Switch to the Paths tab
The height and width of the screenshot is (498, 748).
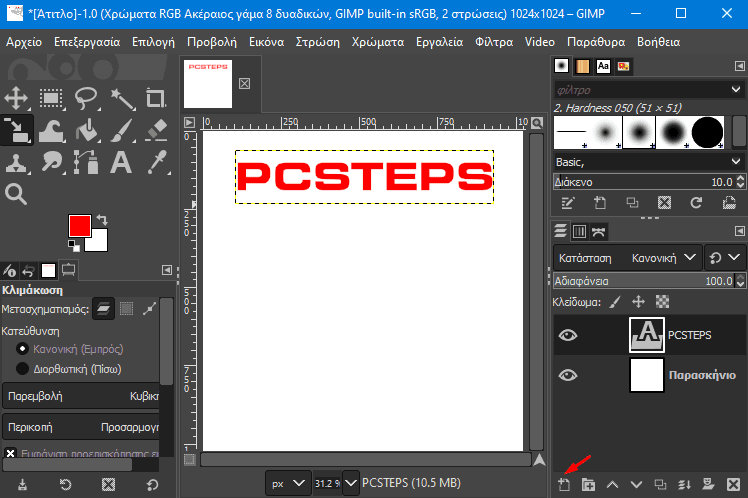[598, 231]
